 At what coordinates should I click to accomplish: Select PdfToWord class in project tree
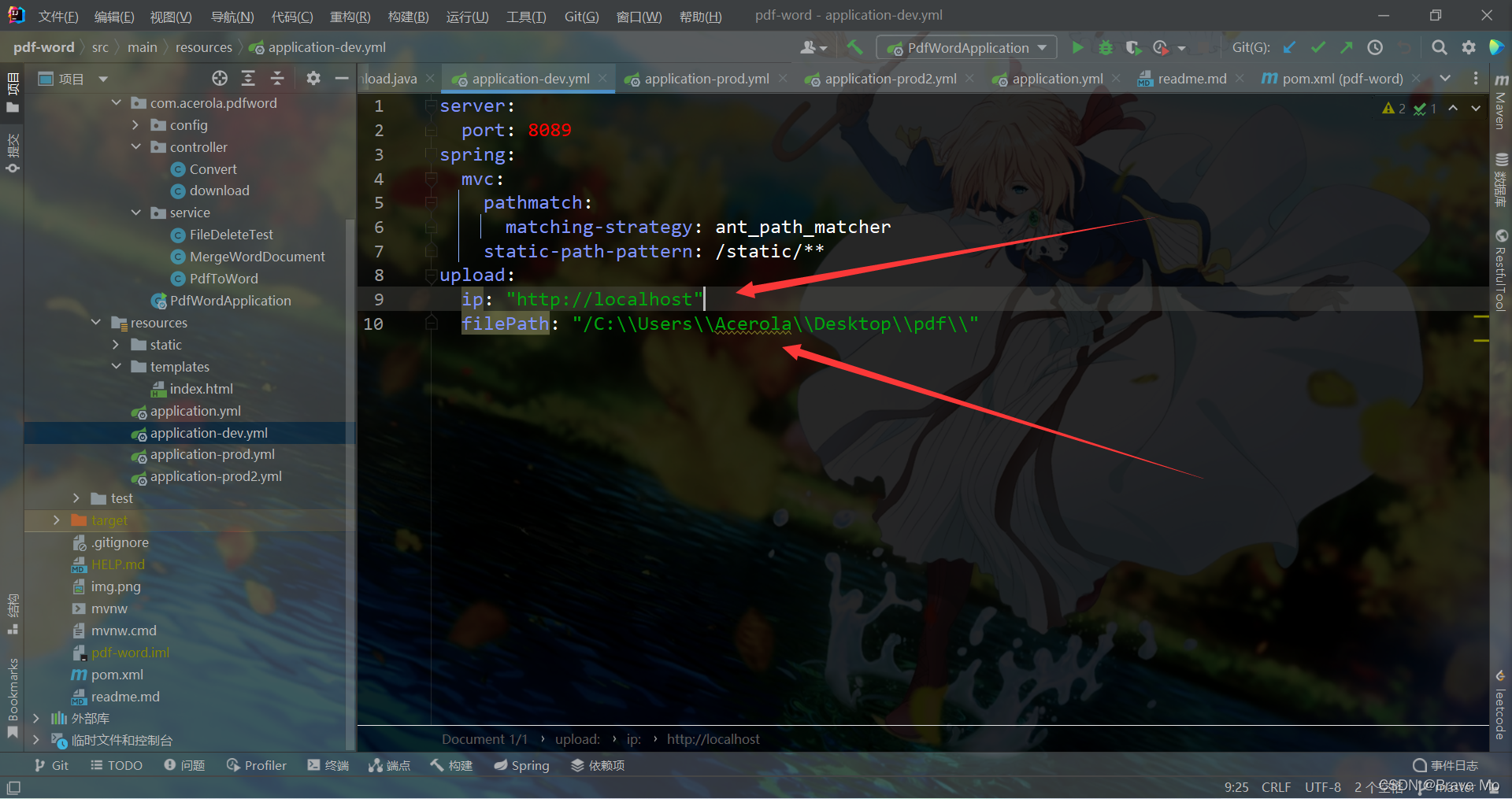(x=224, y=279)
